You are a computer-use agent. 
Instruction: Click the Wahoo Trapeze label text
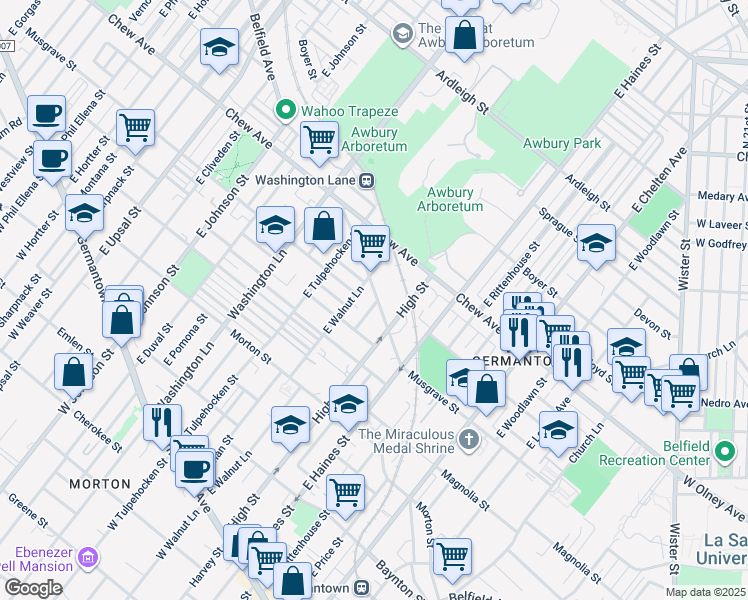coord(350,111)
